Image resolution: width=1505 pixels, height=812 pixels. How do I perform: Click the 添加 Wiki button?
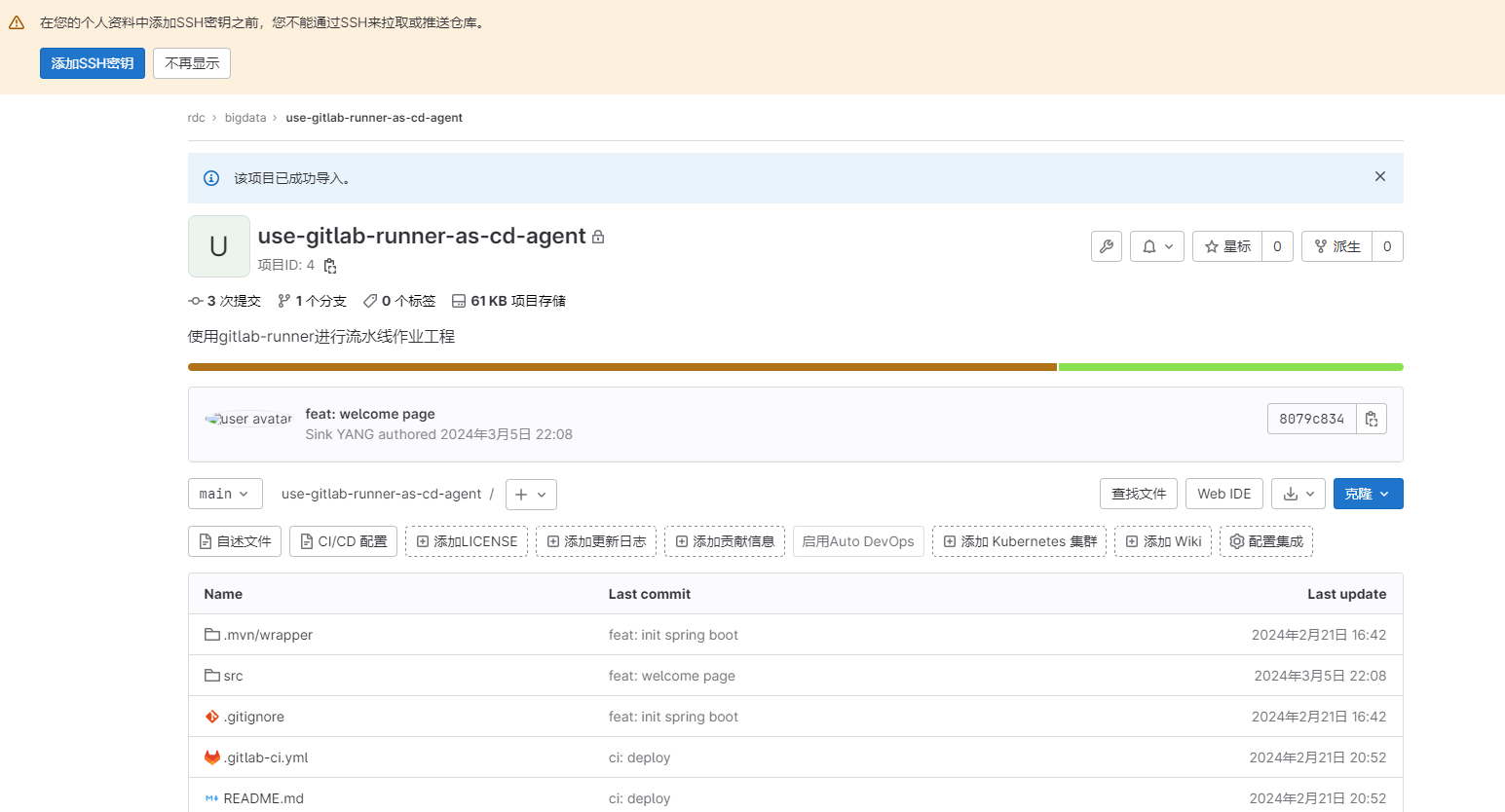point(1163,541)
